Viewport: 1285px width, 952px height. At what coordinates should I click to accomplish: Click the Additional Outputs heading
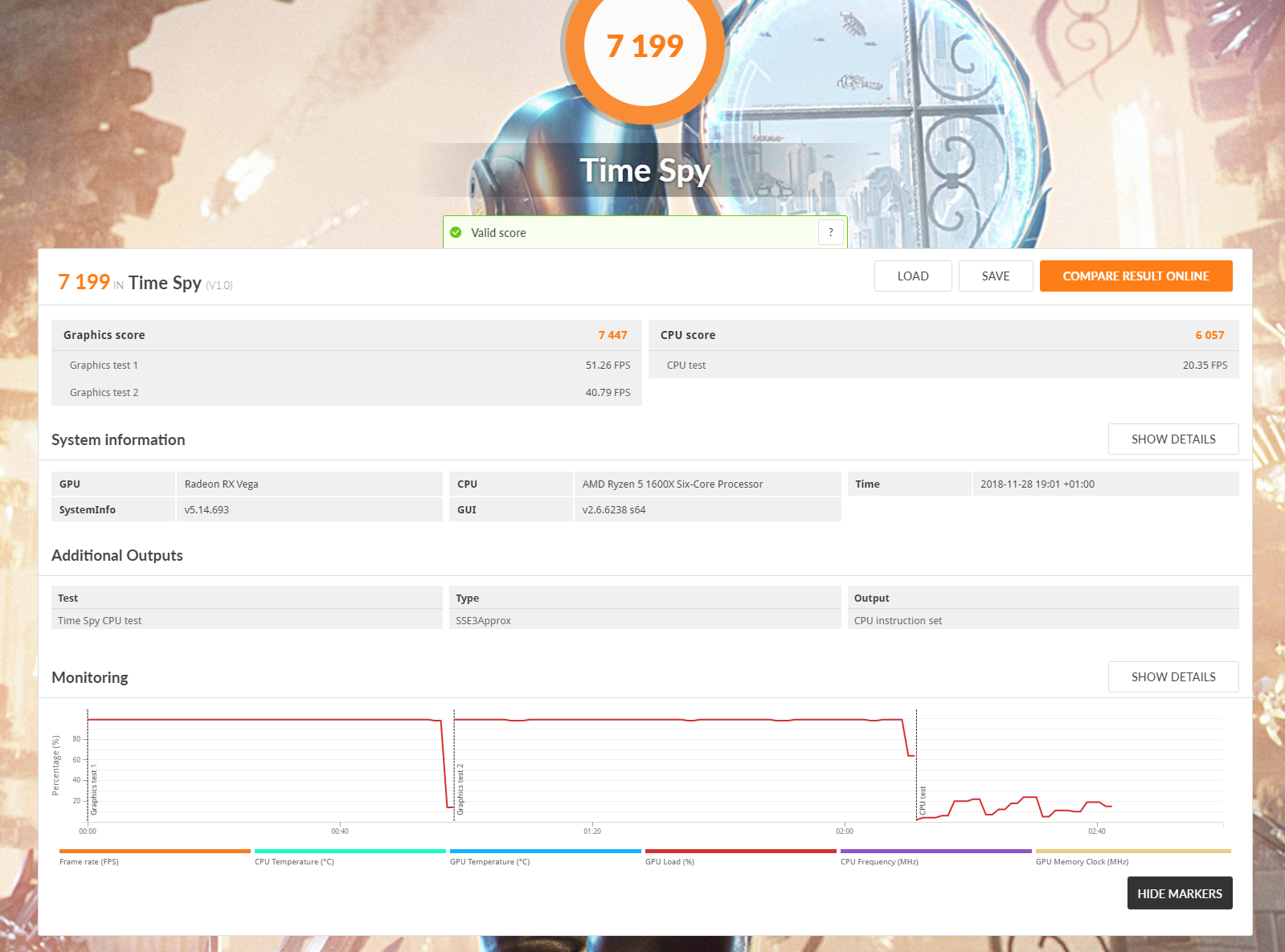[117, 555]
